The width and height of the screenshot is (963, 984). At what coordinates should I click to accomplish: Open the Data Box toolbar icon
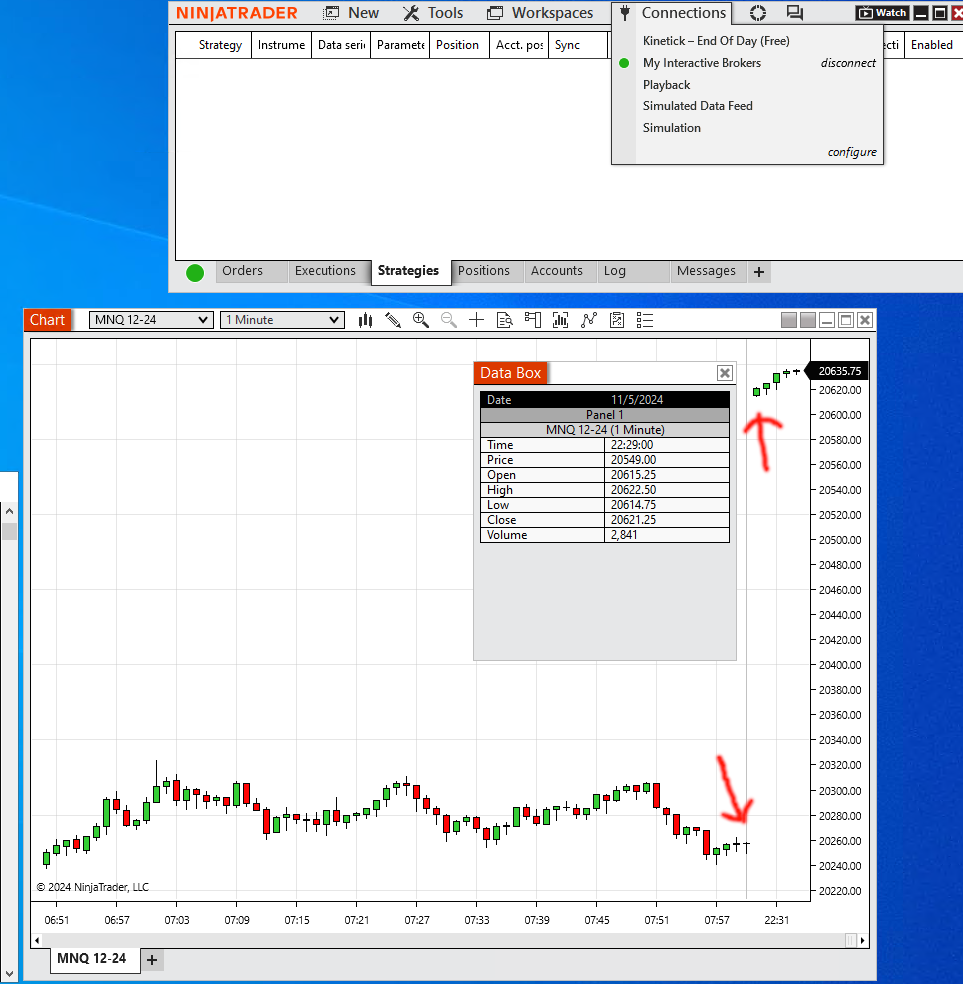[x=504, y=321]
